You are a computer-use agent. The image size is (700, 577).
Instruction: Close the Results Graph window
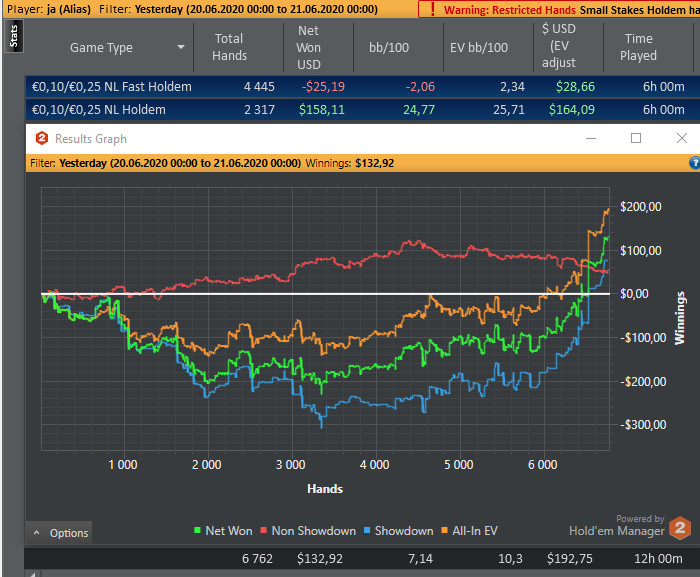682,138
